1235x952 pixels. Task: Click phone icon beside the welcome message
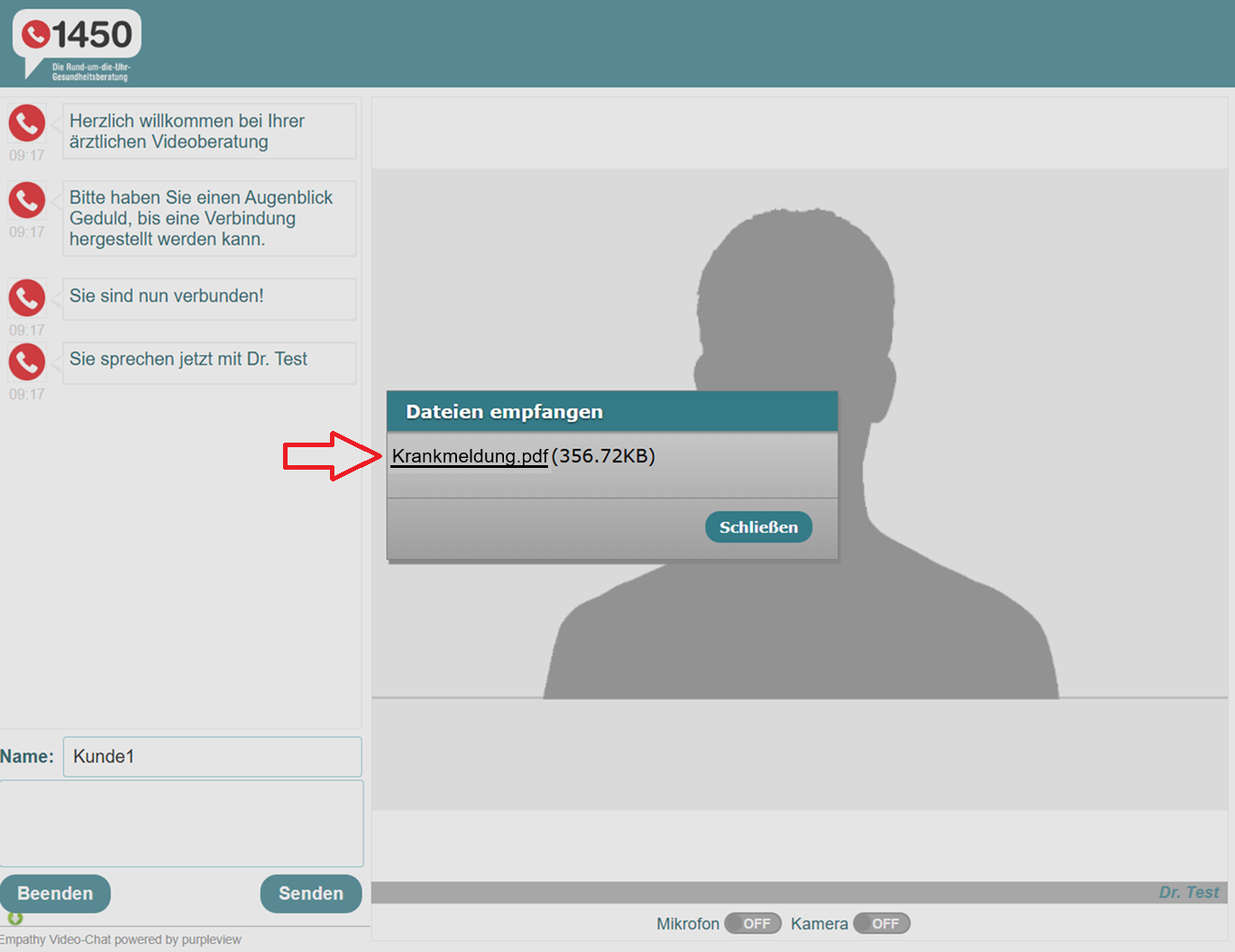click(27, 124)
